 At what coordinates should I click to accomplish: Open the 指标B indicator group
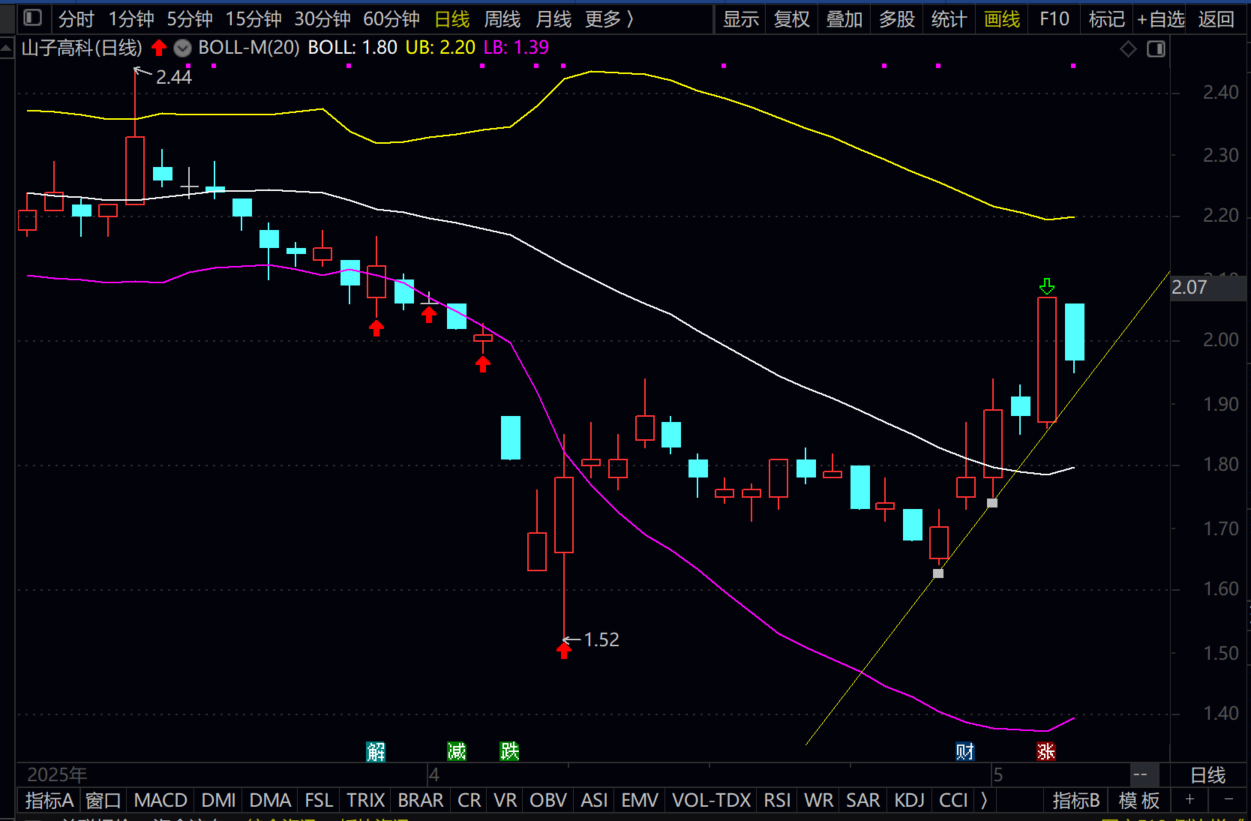[x=1077, y=800]
